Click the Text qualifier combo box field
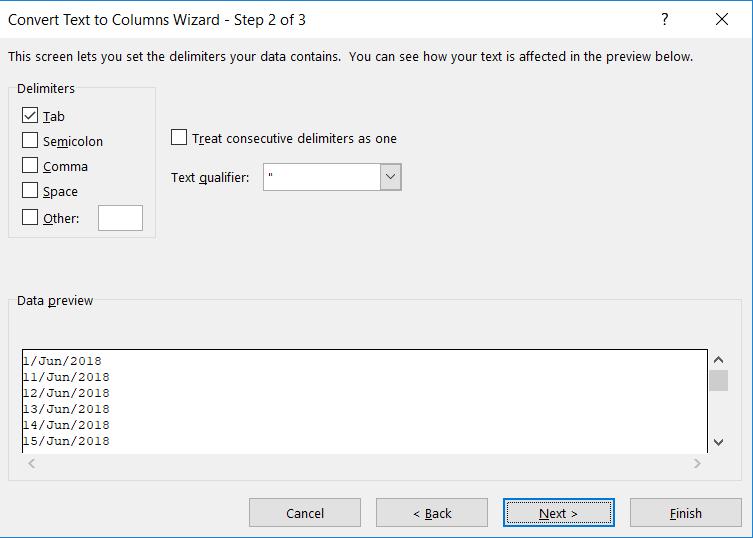The width and height of the screenshot is (753, 538). point(321,178)
